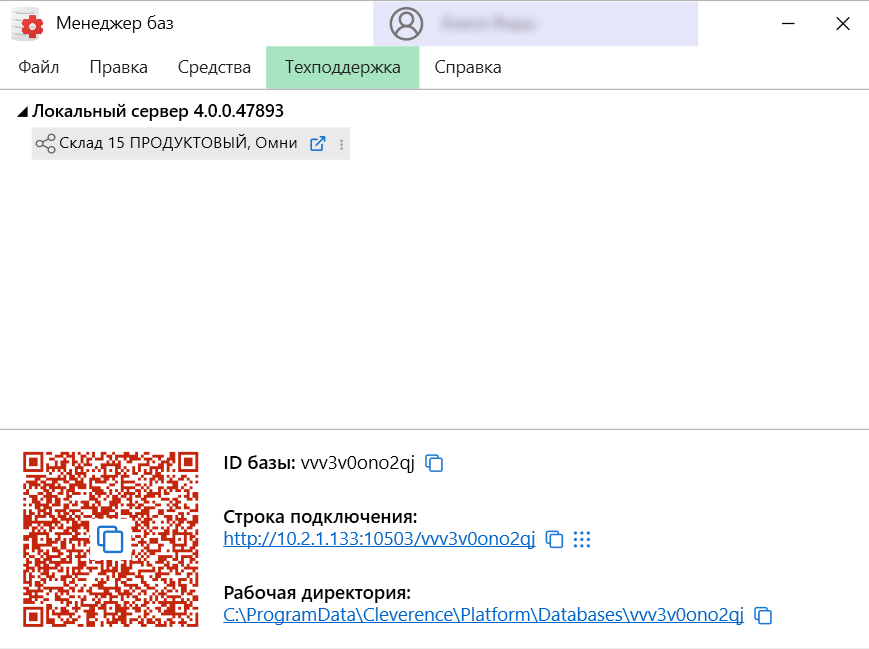Open the C:\ProgramData\Cleverence working directory link
This screenshot has width=869, height=649.
tap(483, 615)
